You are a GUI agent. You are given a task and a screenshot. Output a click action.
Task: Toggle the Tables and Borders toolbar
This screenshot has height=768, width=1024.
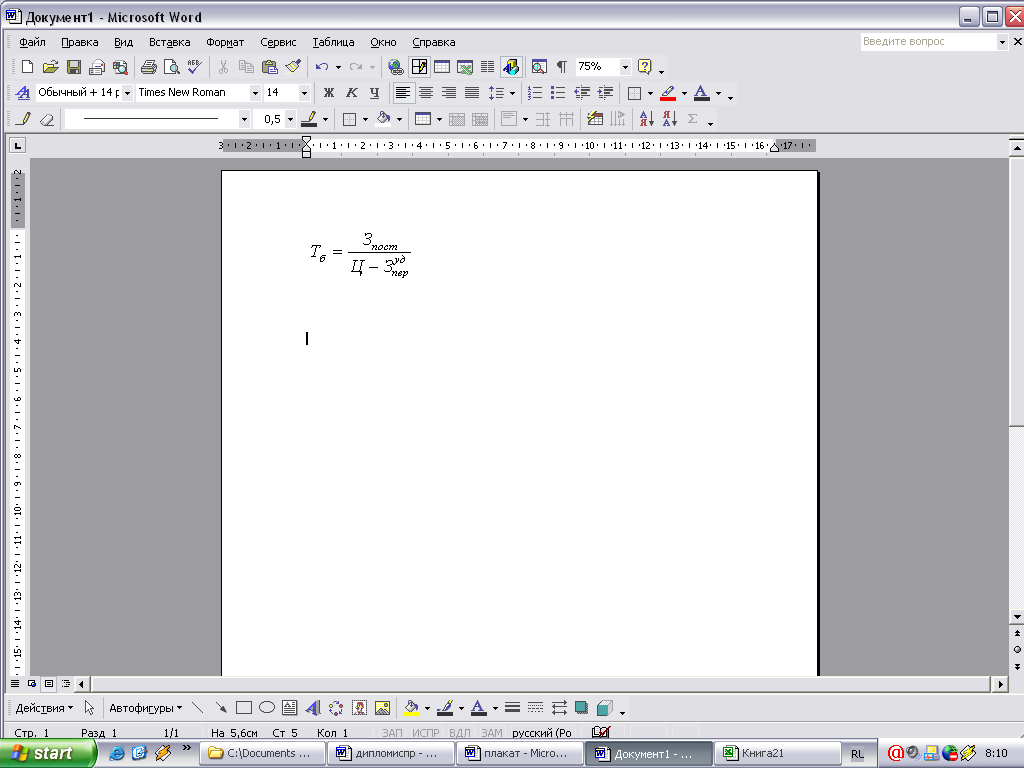tap(419, 67)
